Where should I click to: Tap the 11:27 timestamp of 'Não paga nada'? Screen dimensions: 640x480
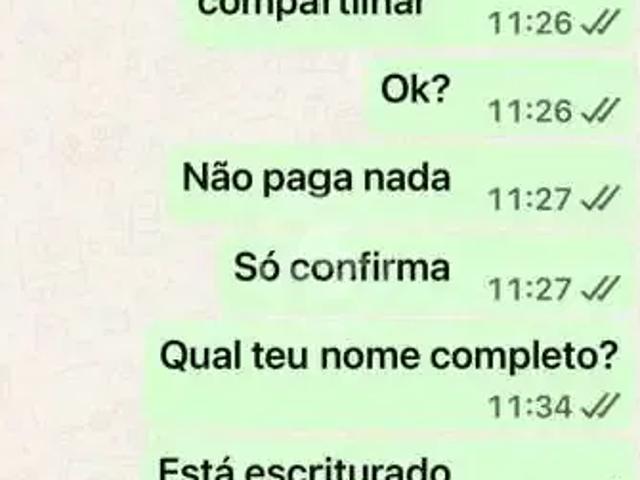pos(529,200)
